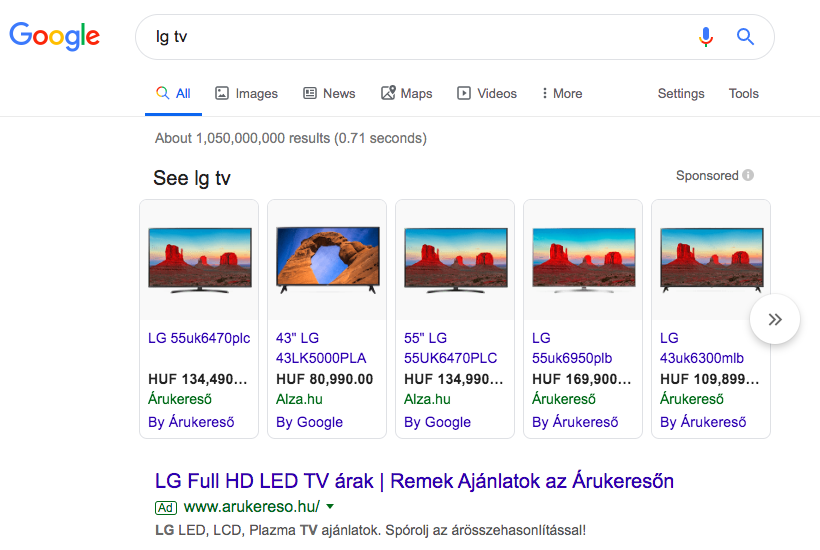Open the 43" LG 43LK5000PLA product link

click(321, 348)
